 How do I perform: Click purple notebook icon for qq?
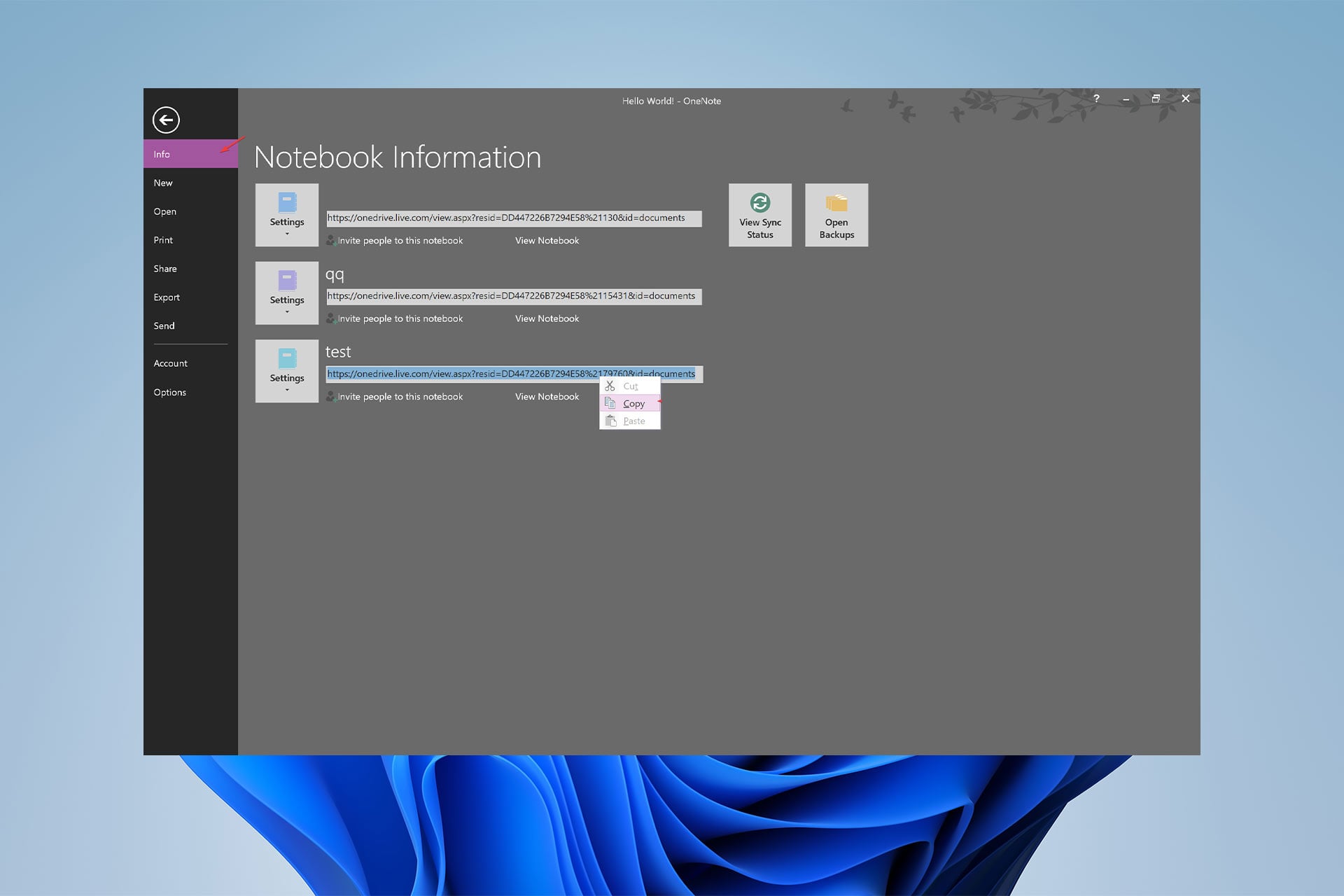coord(287,281)
